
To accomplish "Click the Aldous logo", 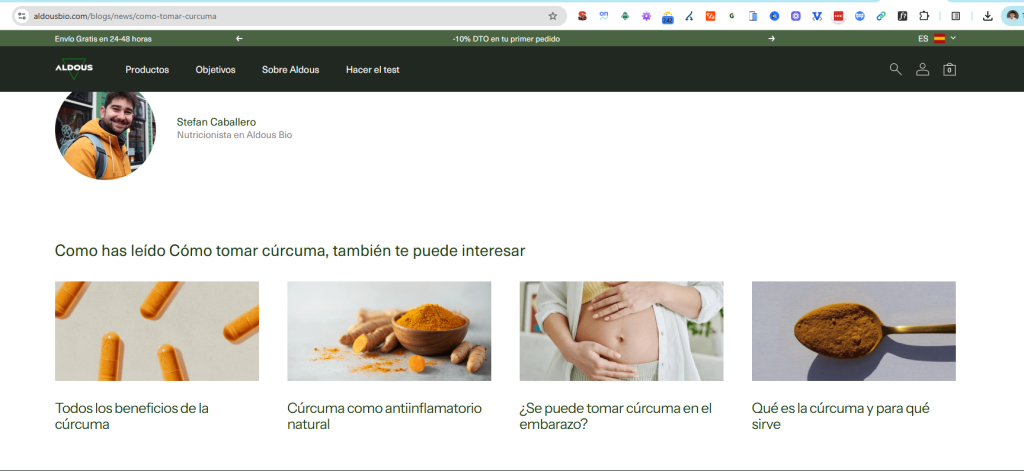I will (x=74, y=69).
